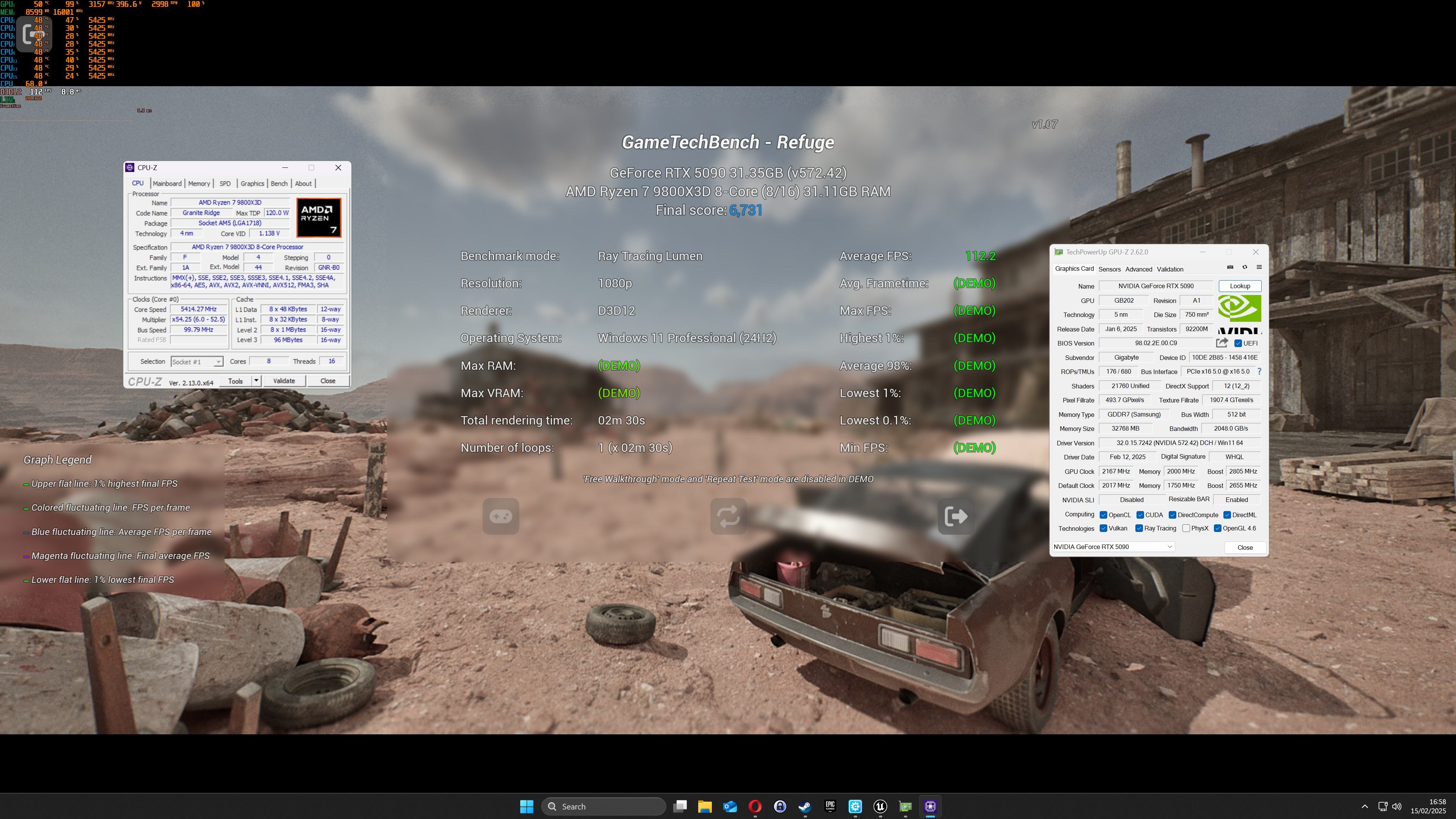Toggle the PhysX checkbox
The image size is (1456, 819).
tap(1186, 528)
